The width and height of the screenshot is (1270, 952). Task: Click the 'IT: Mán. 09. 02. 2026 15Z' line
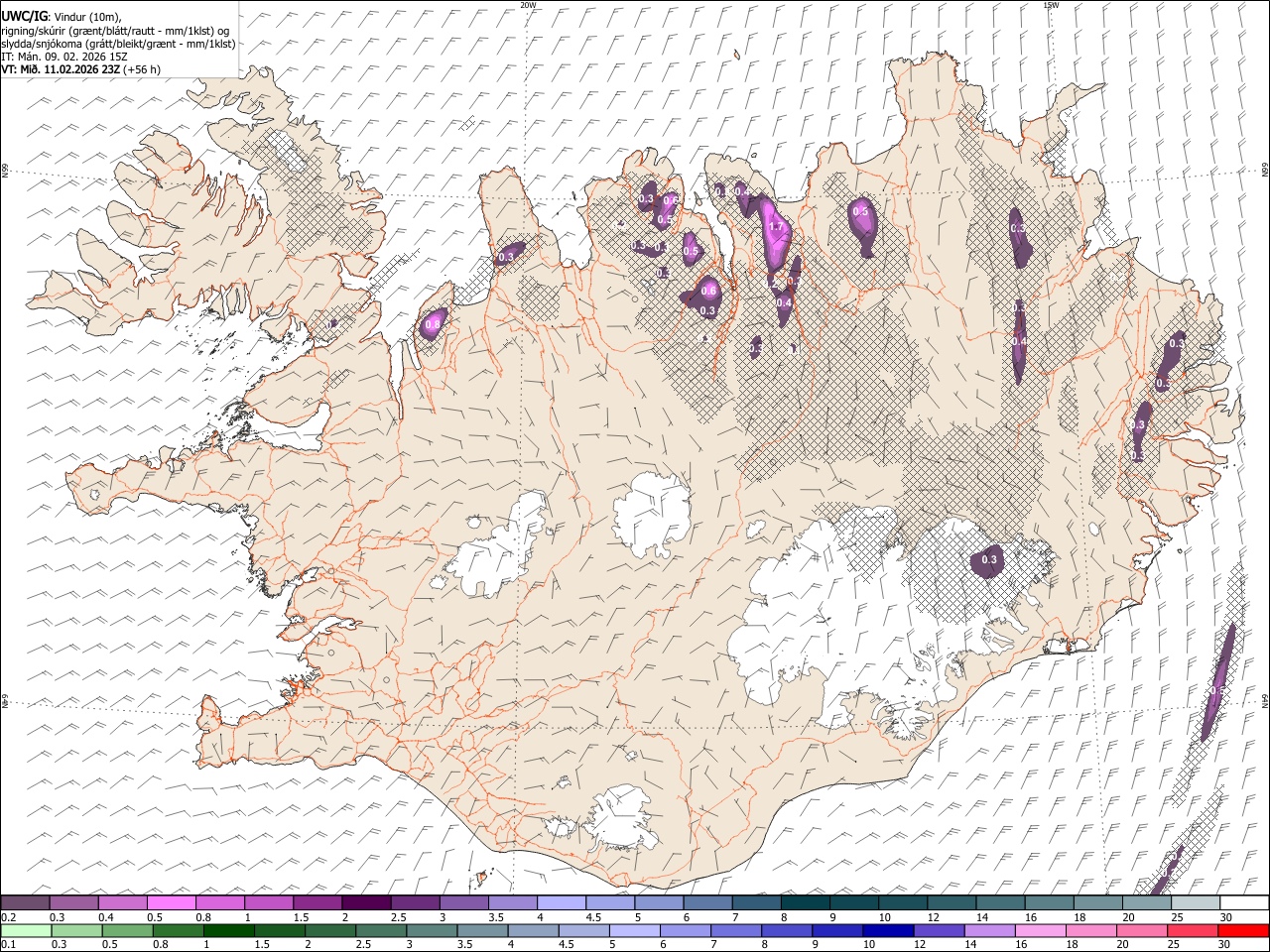click(x=64, y=57)
